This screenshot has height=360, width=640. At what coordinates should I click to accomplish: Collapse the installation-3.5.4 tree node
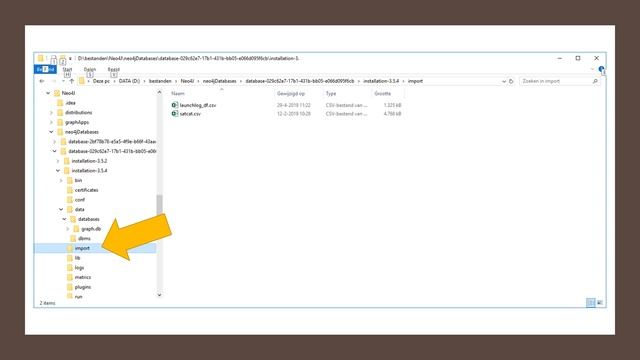pos(58,171)
